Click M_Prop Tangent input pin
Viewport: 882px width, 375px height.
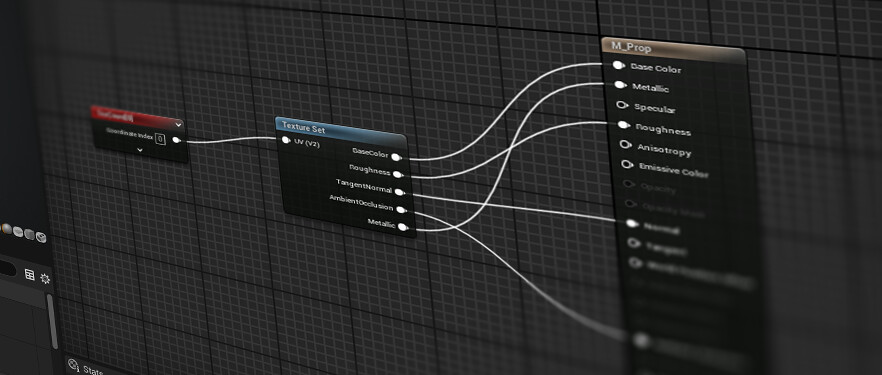click(x=634, y=243)
